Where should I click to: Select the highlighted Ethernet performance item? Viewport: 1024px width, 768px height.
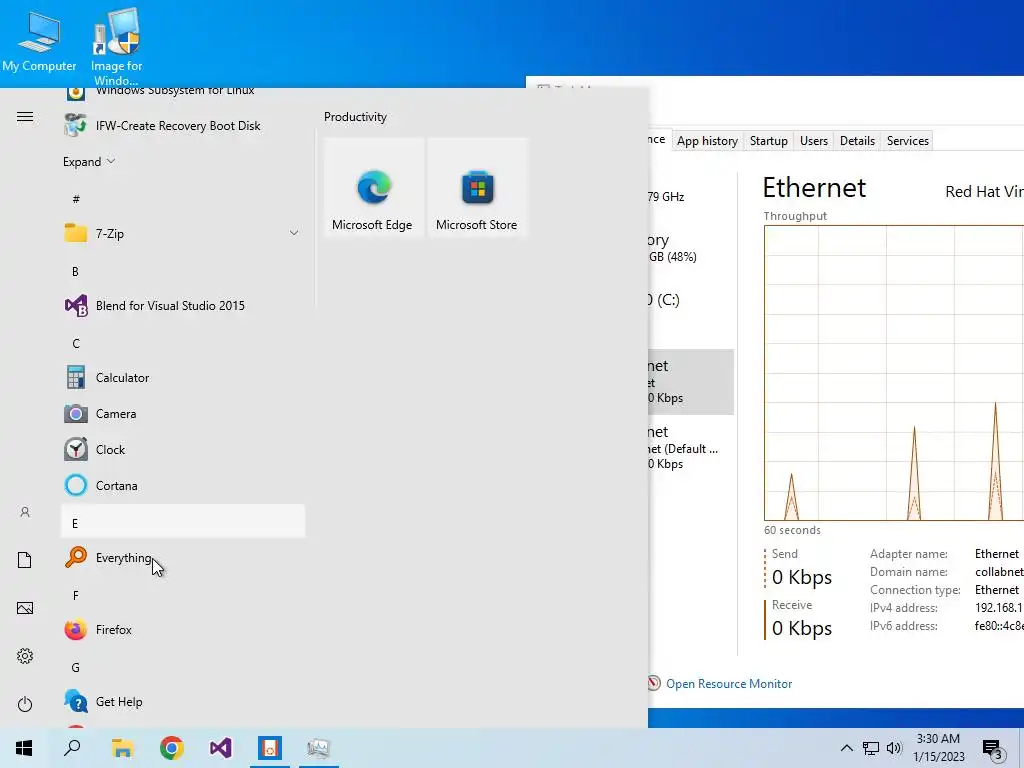pos(691,381)
